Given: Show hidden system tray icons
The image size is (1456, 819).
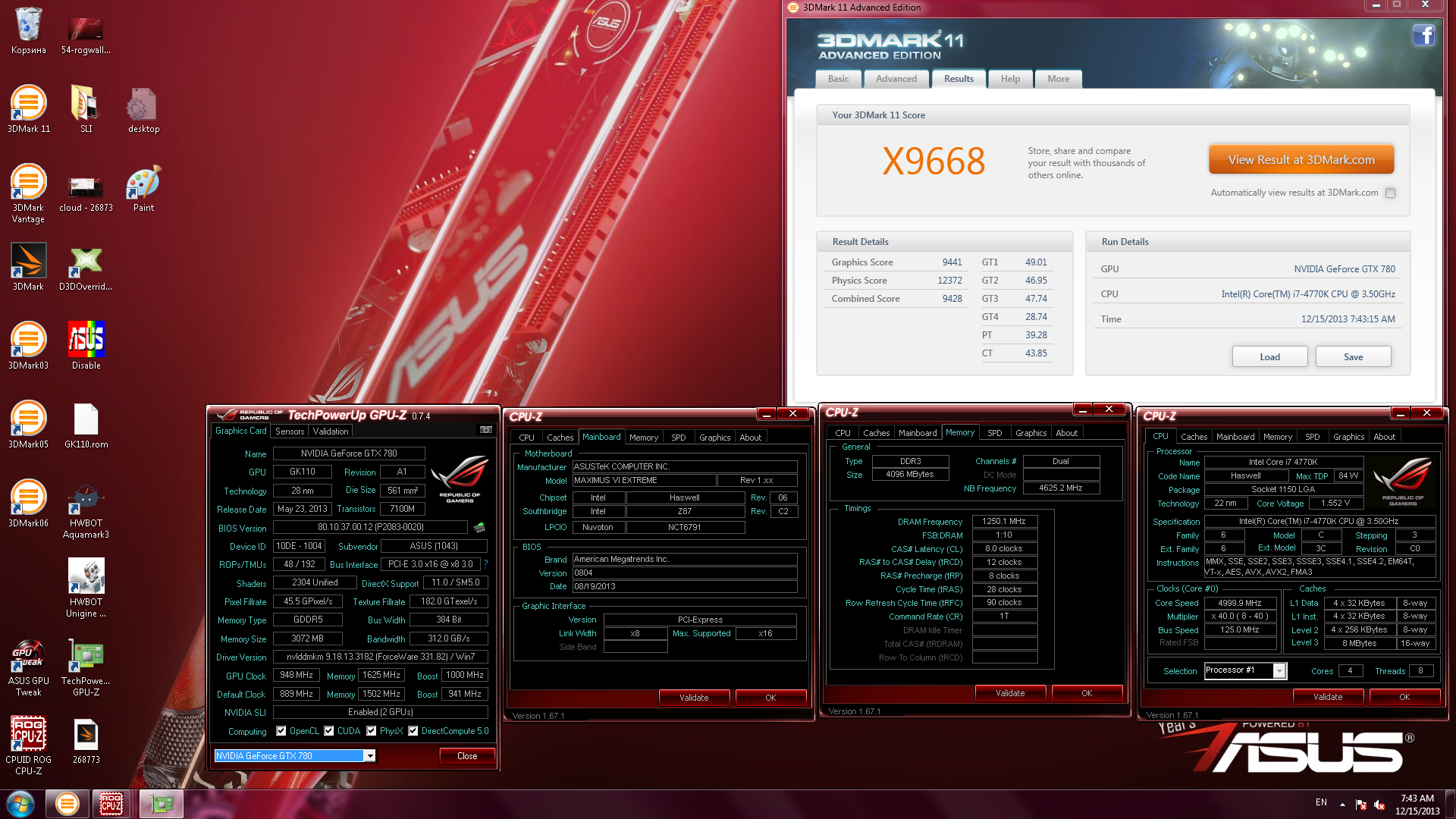Looking at the screenshot, I should (x=1342, y=804).
